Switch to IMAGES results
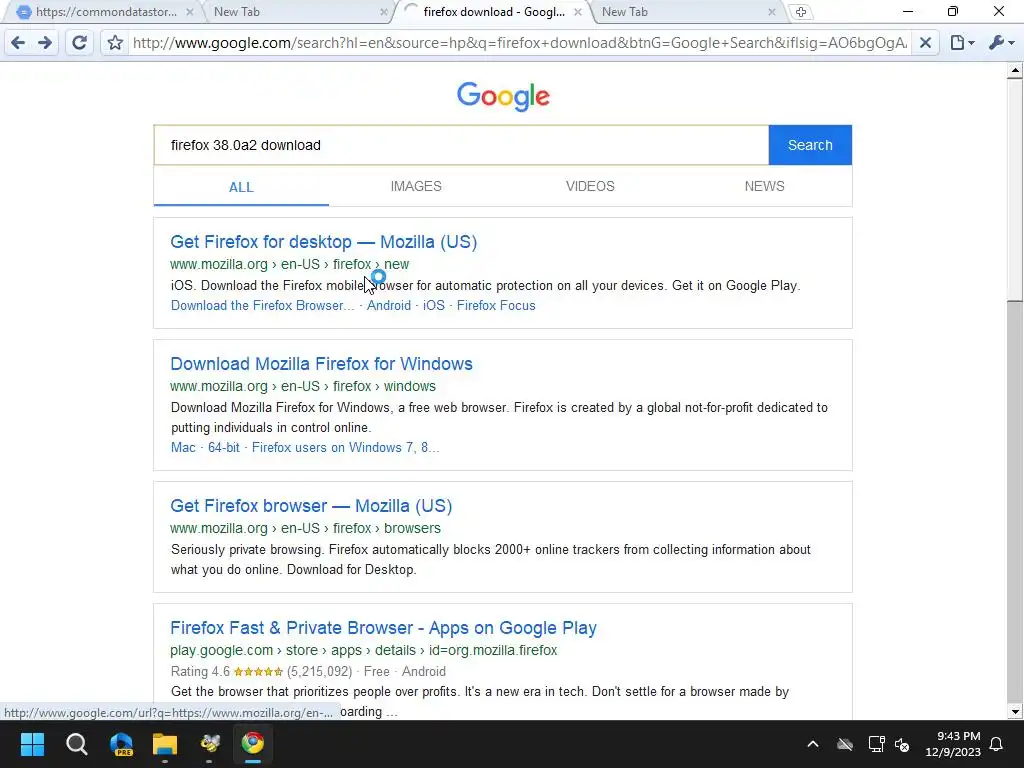The image size is (1024, 768). (x=416, y=186)
